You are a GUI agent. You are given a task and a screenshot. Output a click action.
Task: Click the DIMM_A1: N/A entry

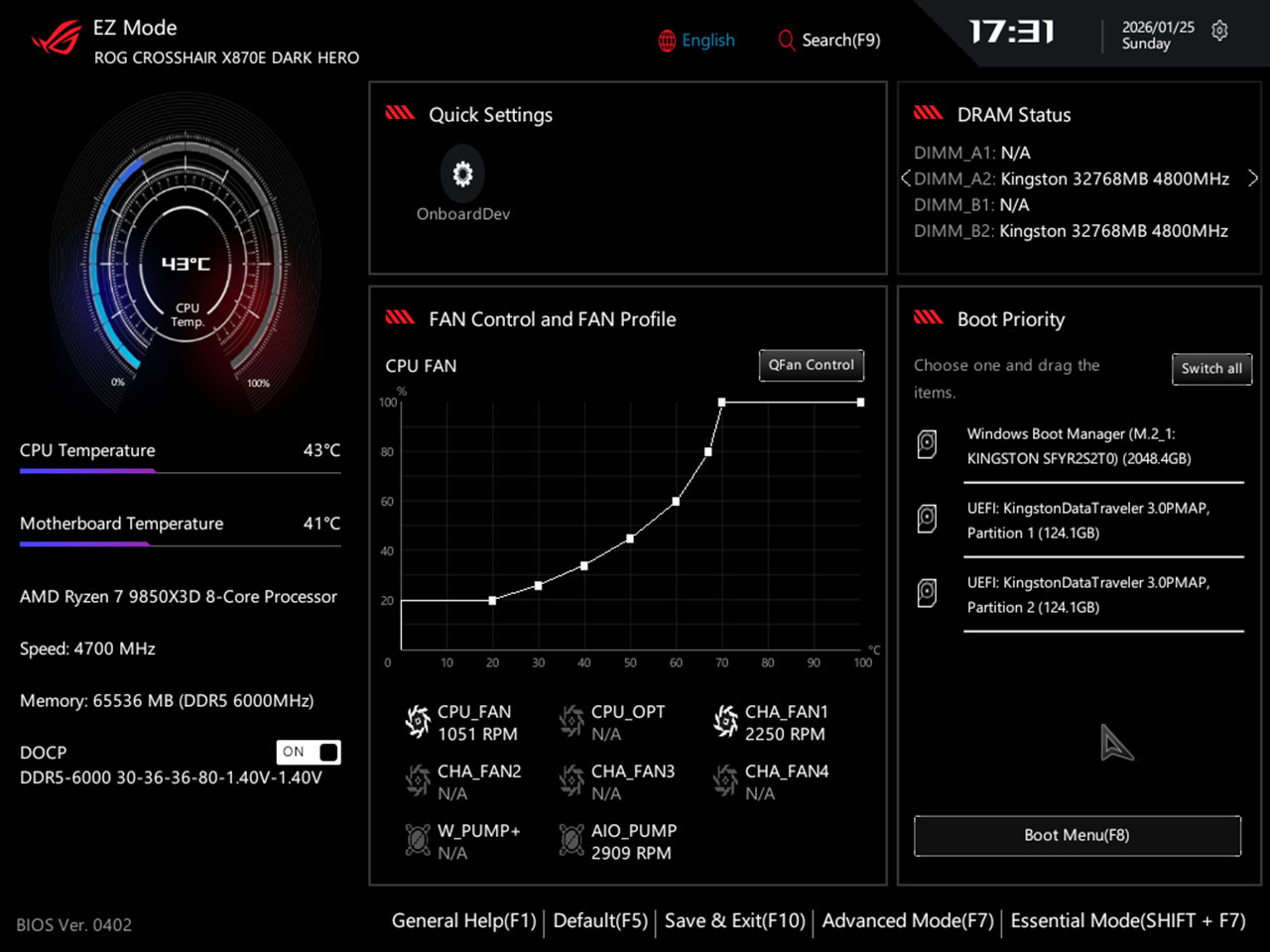(972, 153)
